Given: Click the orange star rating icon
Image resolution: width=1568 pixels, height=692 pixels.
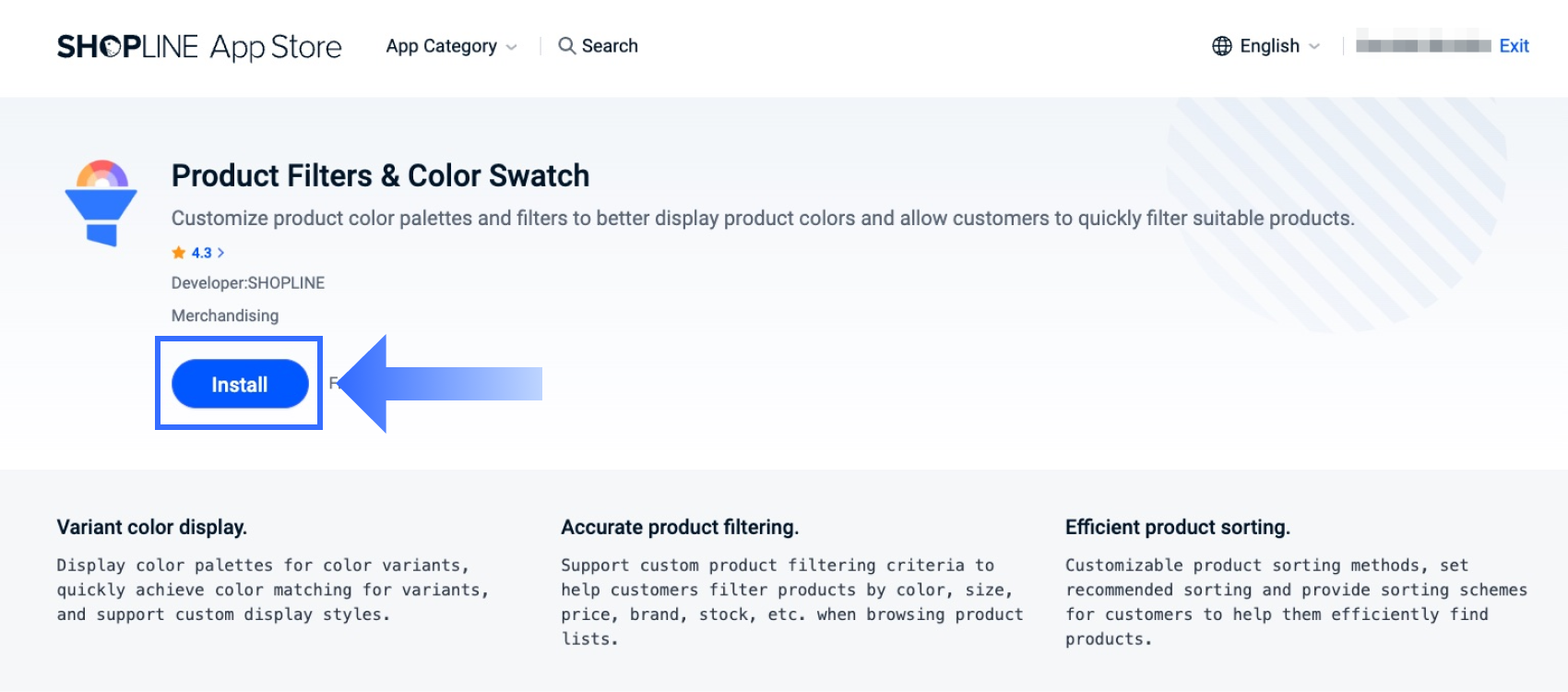Looking at the screenshot, I should pyautogui.click(x=179, y=253).
